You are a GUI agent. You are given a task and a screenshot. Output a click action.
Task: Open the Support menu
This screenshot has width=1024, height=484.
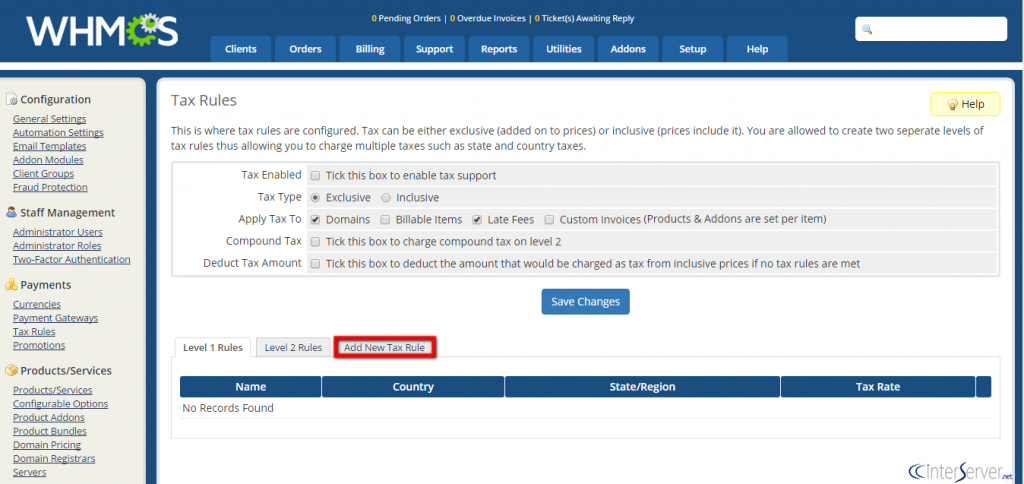434,49
